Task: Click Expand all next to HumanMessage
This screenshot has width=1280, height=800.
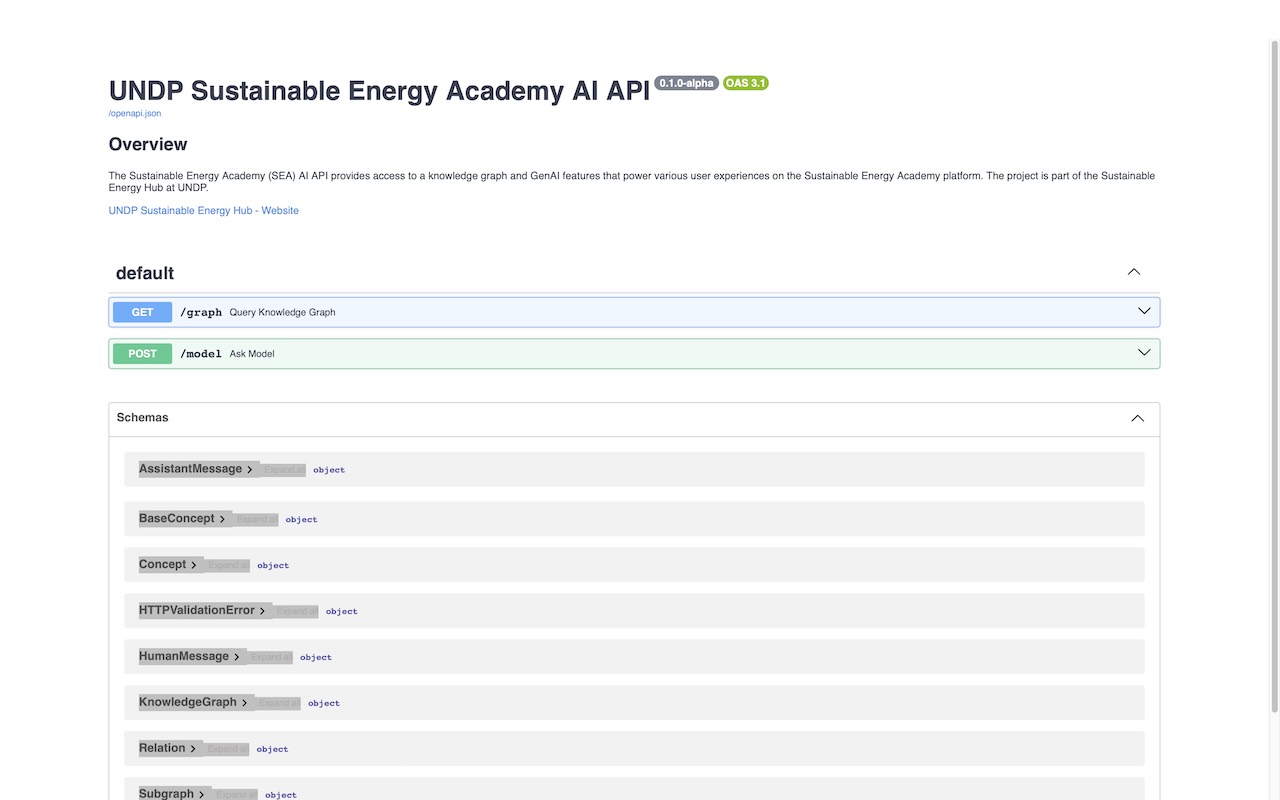Action: (271, 658)
